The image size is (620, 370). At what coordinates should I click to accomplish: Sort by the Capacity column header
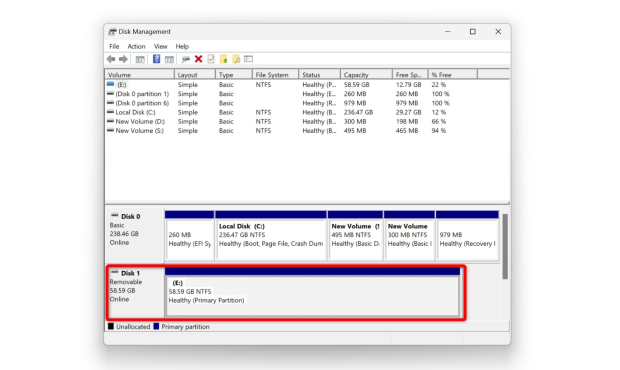point(367,74)
